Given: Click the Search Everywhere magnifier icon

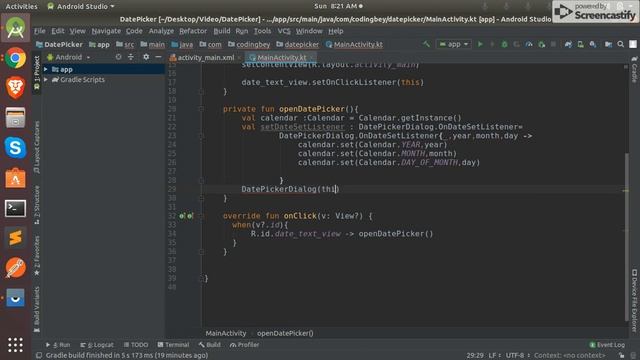Looking at the screenshot, I should (620, 44).
